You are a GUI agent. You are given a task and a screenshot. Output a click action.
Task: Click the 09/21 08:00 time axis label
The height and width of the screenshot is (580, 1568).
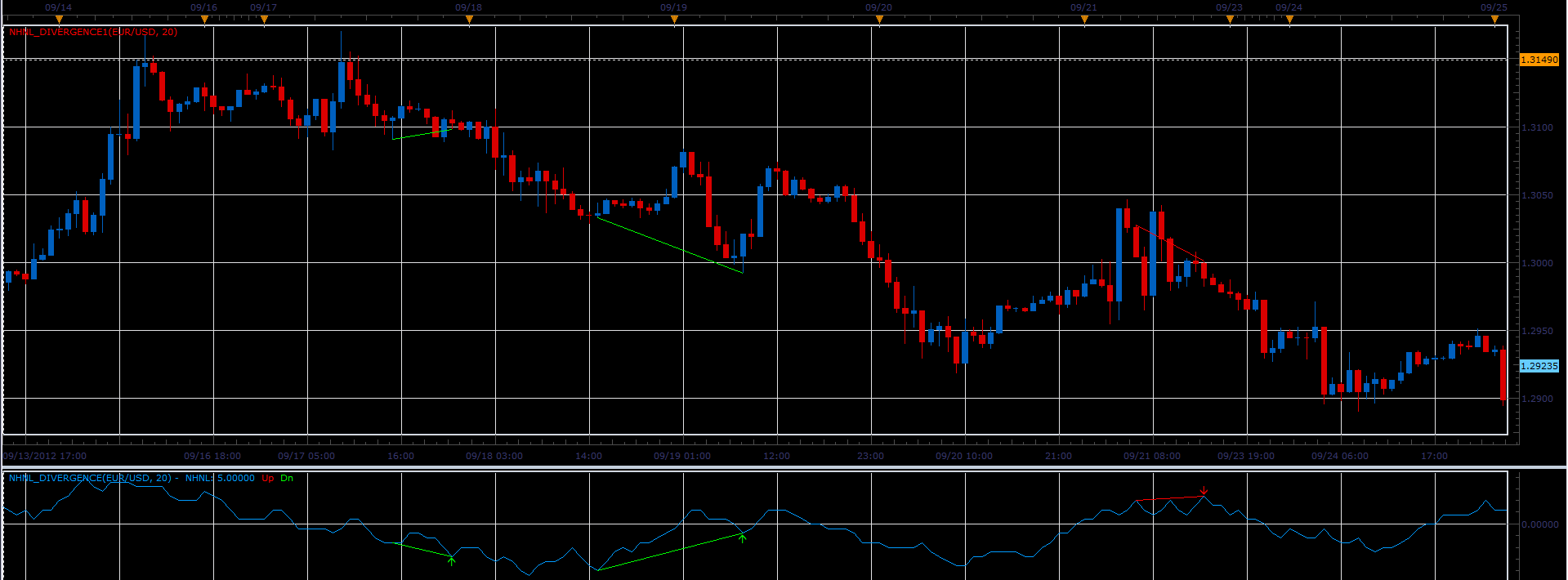coord(1152,456)
